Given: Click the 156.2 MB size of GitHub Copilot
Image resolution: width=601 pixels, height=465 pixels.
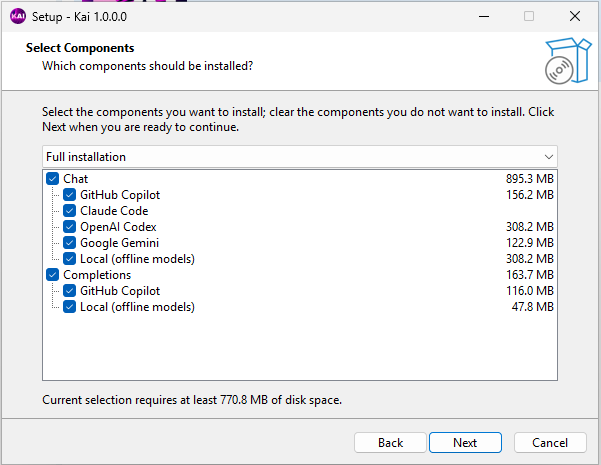Looking at the screenshot, I should click(530, 195).
